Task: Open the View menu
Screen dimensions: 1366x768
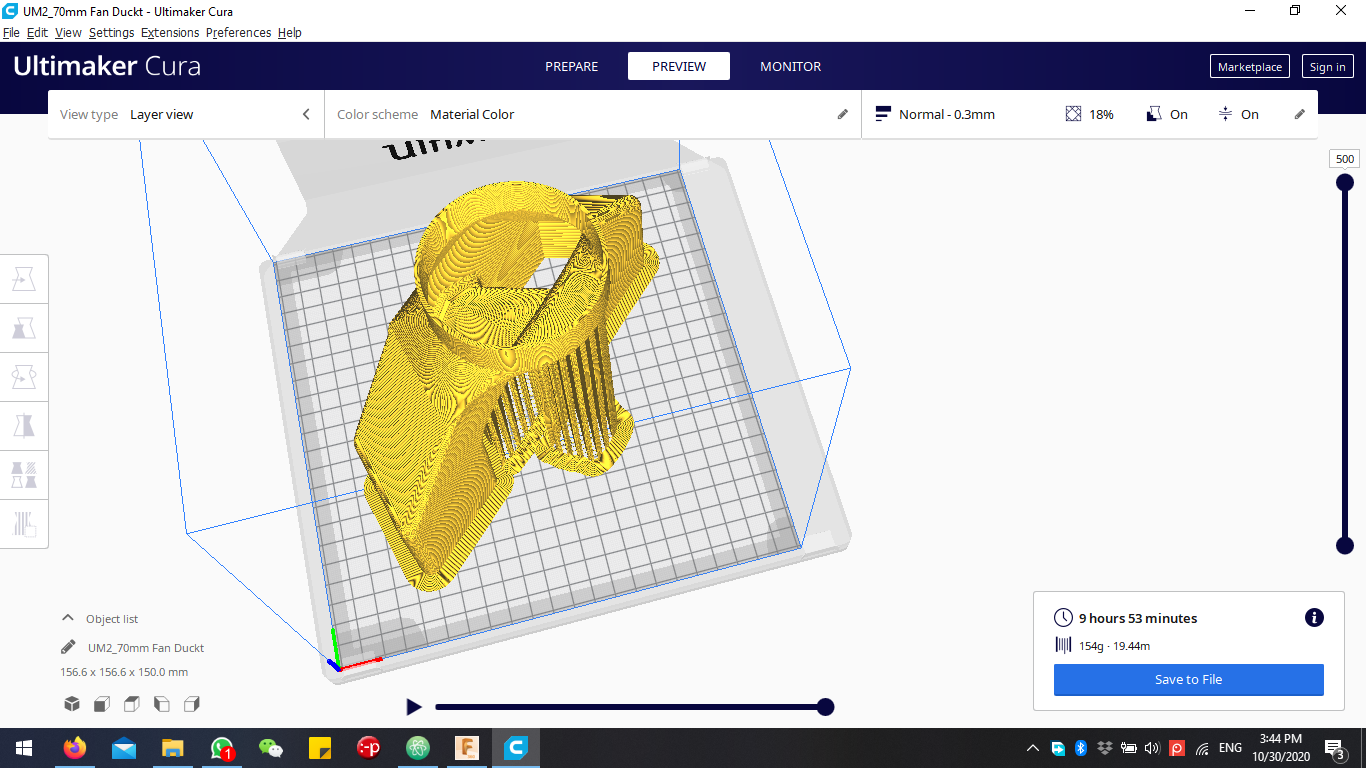Action: click(x=68, y=32)
